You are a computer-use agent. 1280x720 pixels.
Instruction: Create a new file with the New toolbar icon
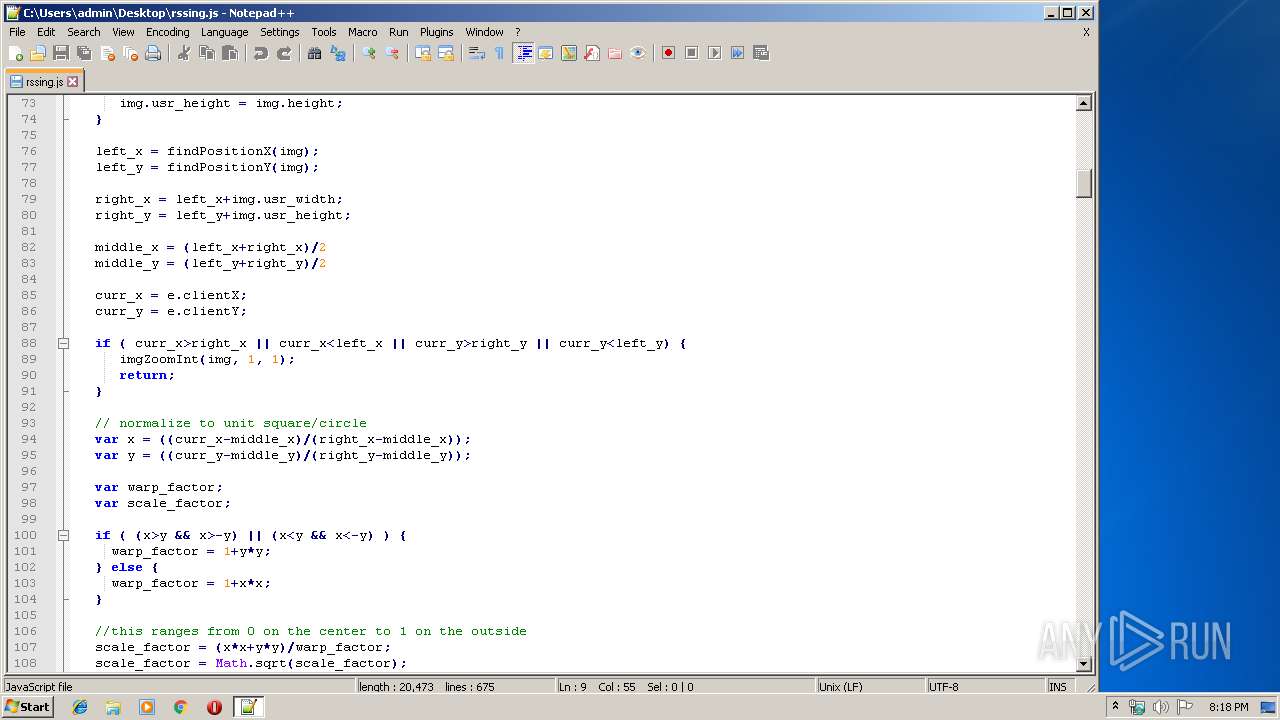(16, 53)
